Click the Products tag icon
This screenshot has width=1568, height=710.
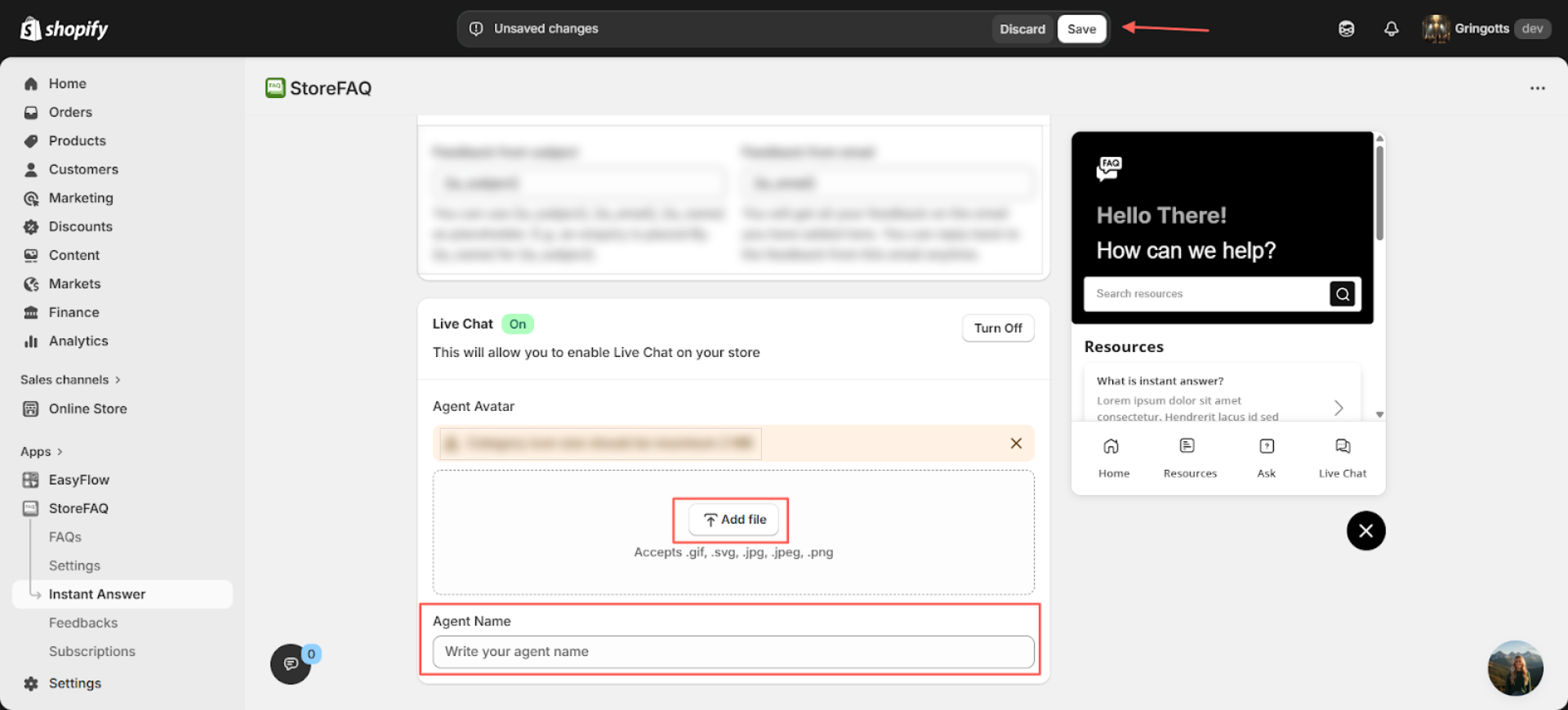pos(31,141)
